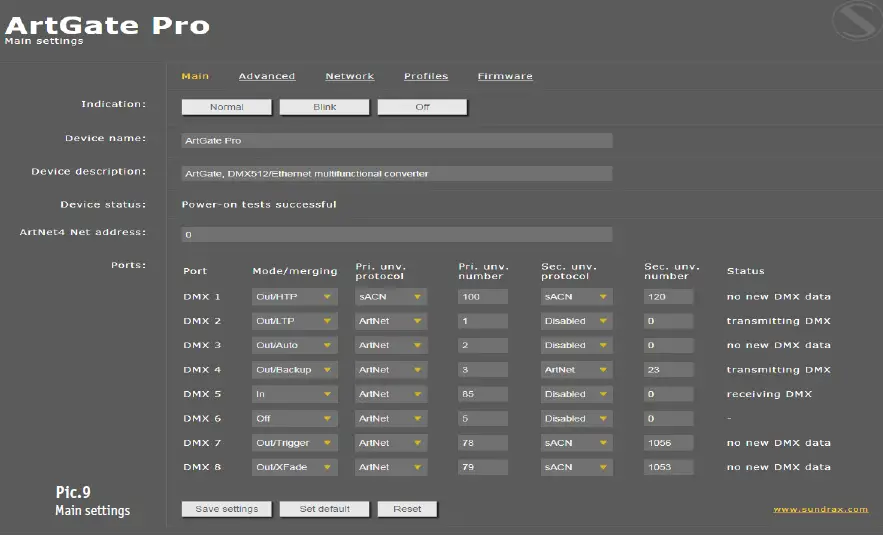Edit DMX 3 primary universe number 2
This screenshot has width=883, height=542.
pos(483,345)
